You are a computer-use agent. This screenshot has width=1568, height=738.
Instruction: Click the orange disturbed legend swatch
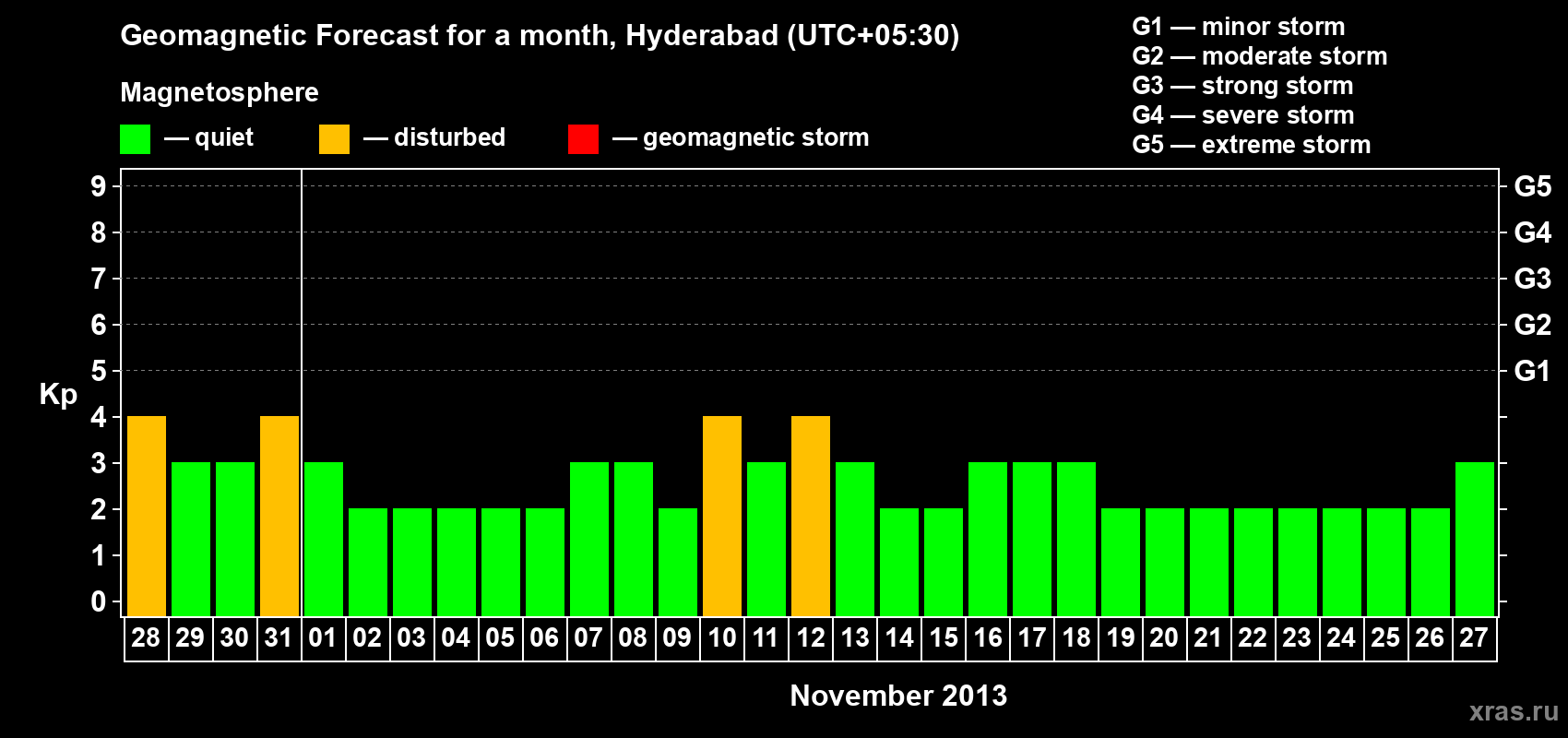[334, 139]
